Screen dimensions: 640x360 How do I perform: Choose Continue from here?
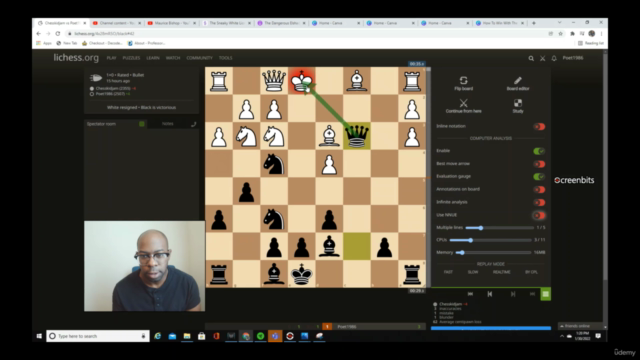pyautogui.click(x=463, y=106)
